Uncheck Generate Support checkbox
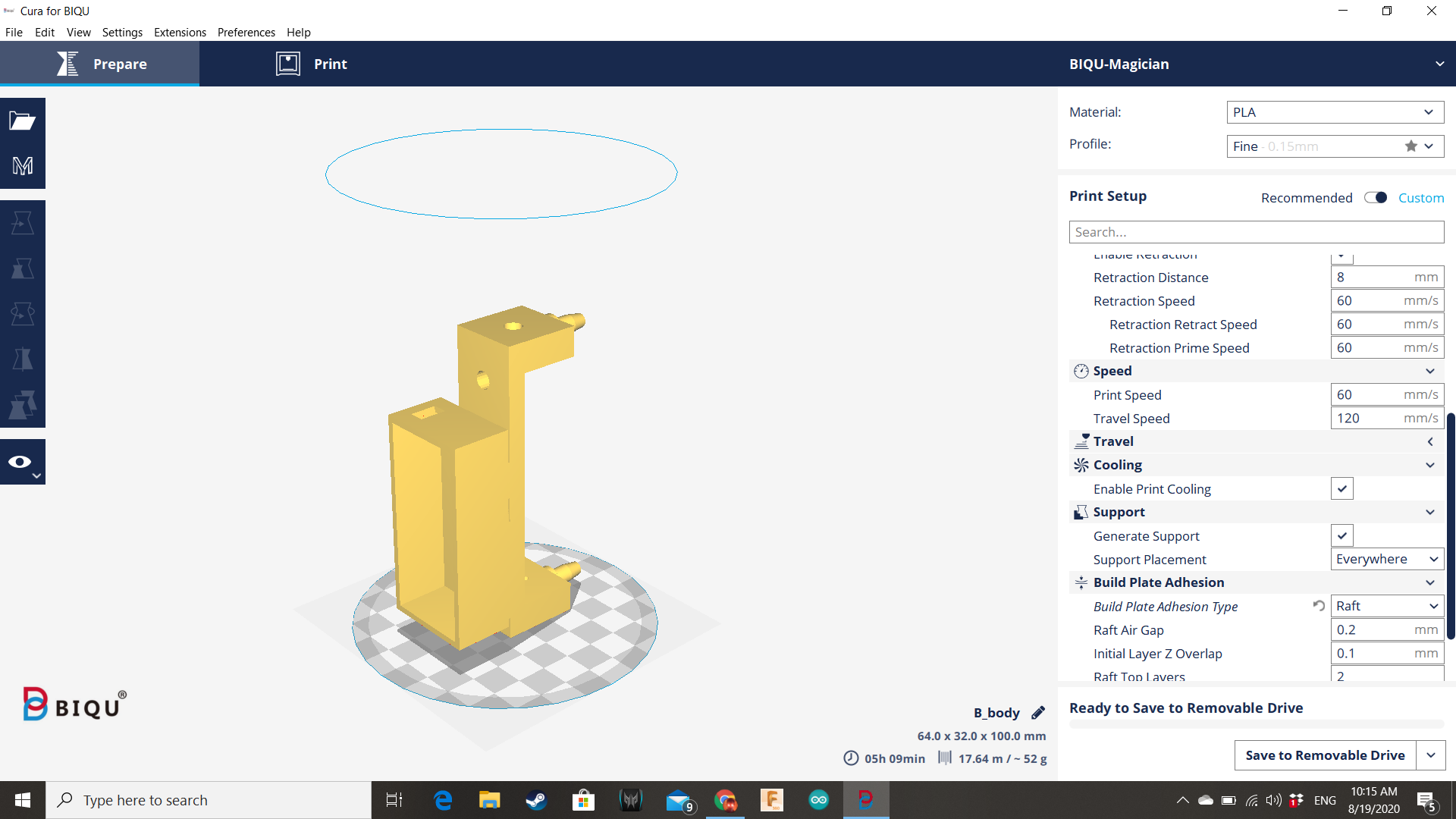 tap(1341, 536)
